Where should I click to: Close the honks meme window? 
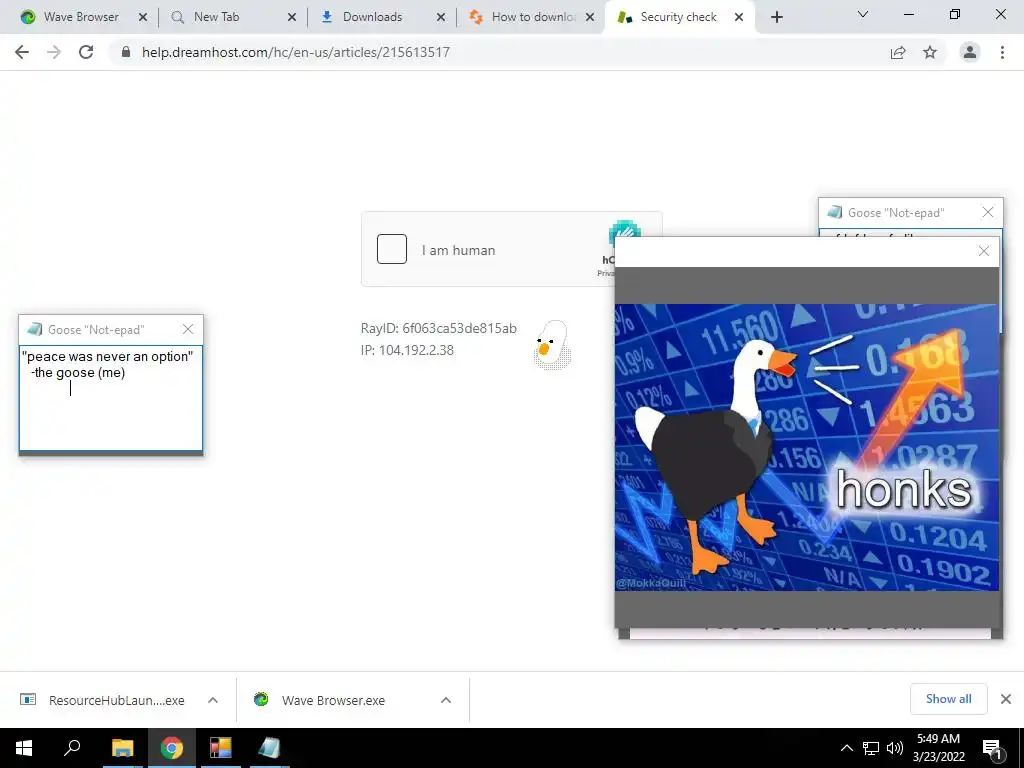tap(984, 251)
